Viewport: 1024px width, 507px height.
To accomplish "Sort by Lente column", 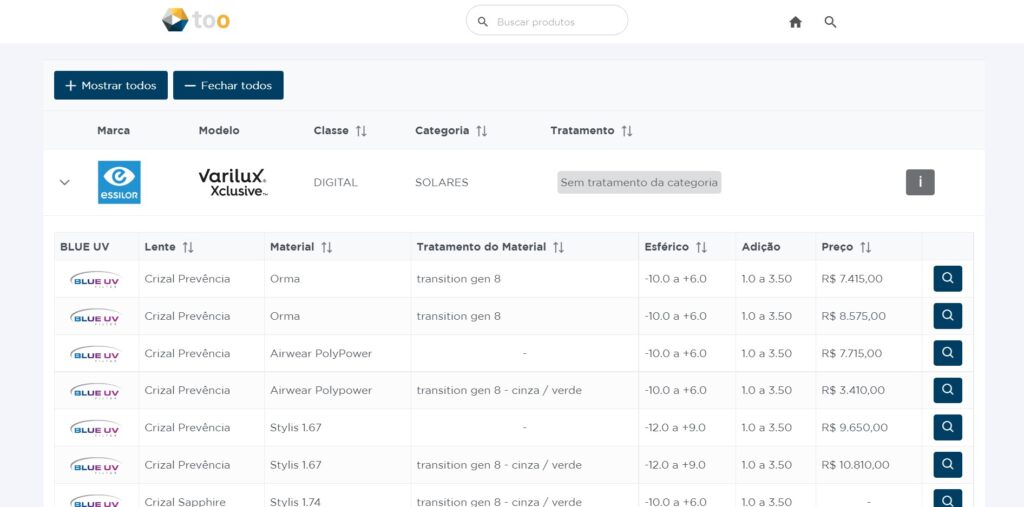I will pos(187,247).
